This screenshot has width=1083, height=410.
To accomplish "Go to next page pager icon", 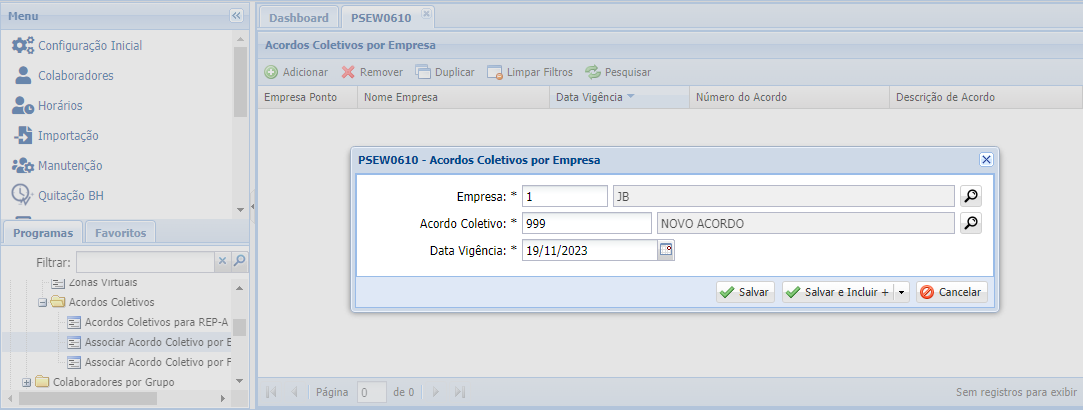I will (x=436, y=392).
